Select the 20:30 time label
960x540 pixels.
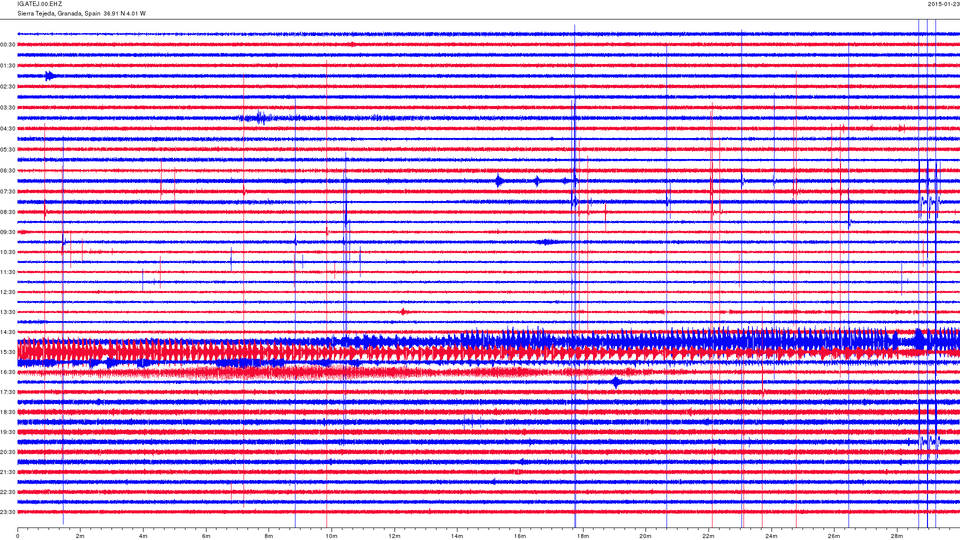(x=8, y=452)
